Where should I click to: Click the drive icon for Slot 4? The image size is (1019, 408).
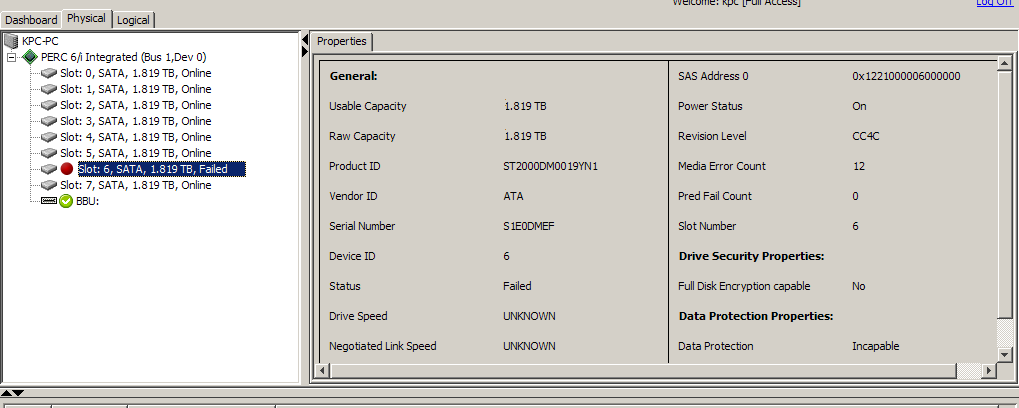(49, 137)
